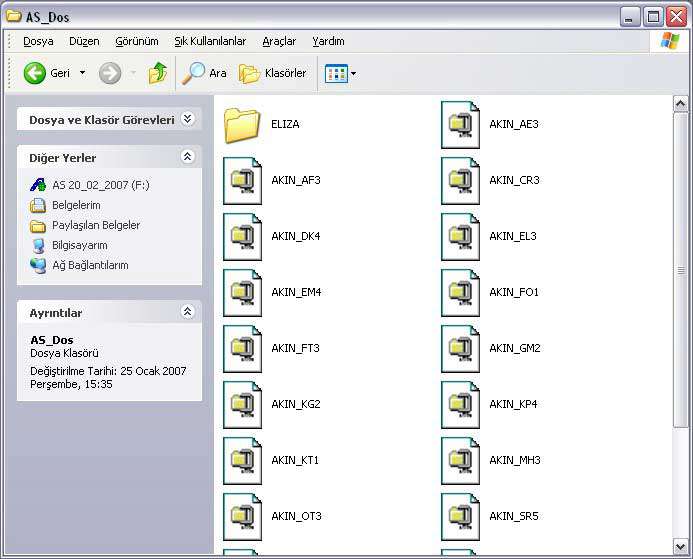Open the Geri history dropdown arrow
This screenshot has height=559, width=693.
tap(83, 72)
